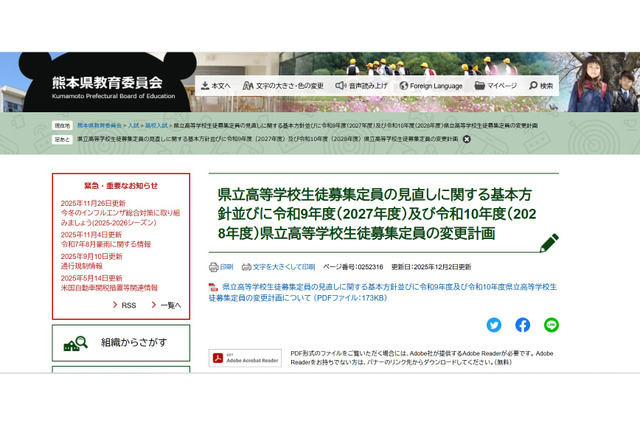Open 令和7年8月豪雨に関する情報 notice
This screenshot has height=426, width=640.
(106, 244)
